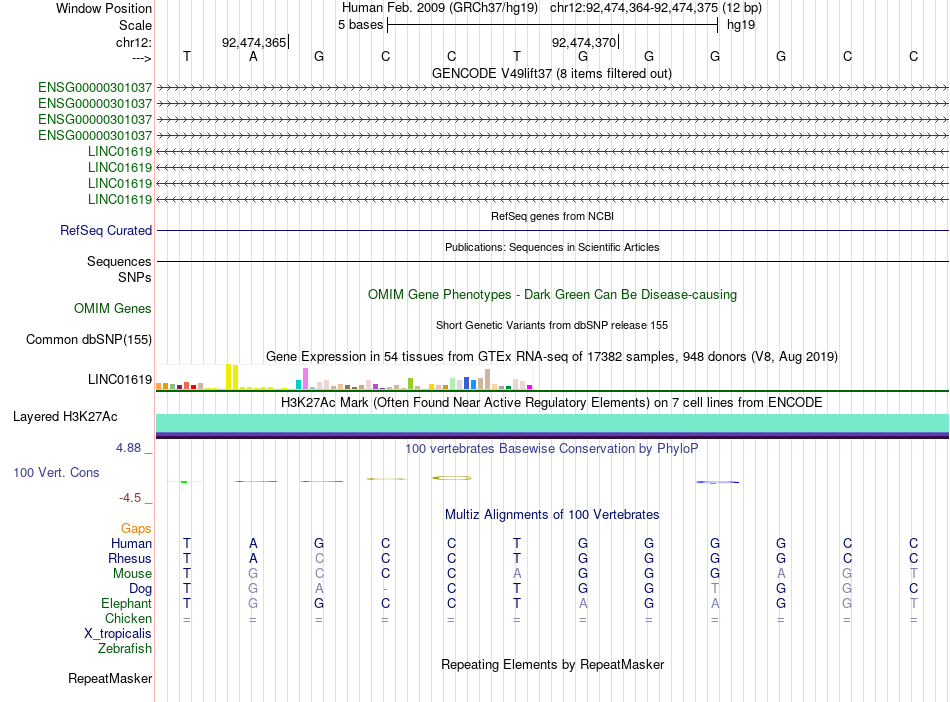Click the 92,474,365 position marker

(x=254, y=42)
